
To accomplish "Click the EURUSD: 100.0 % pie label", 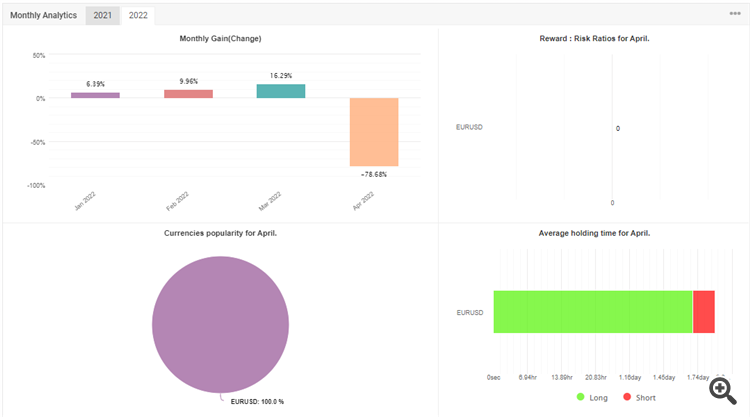I will click(x=257, y=402).
